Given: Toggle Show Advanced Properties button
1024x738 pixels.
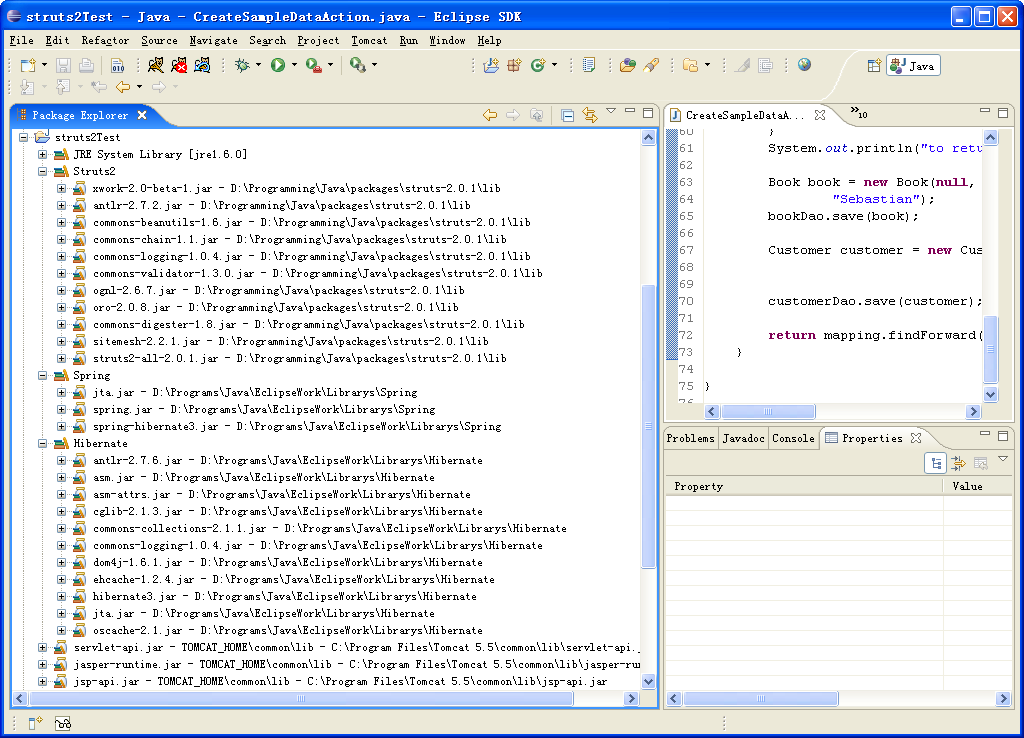Looking at the screenshot, I should tap(958, 463).
